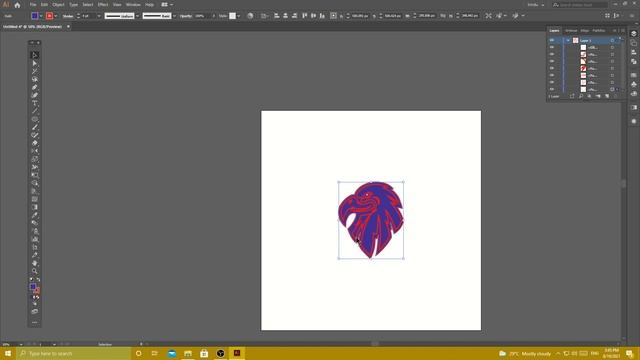Click the red stroke swatch in control bar
640x360 pixels.
(x=49, y=16)
